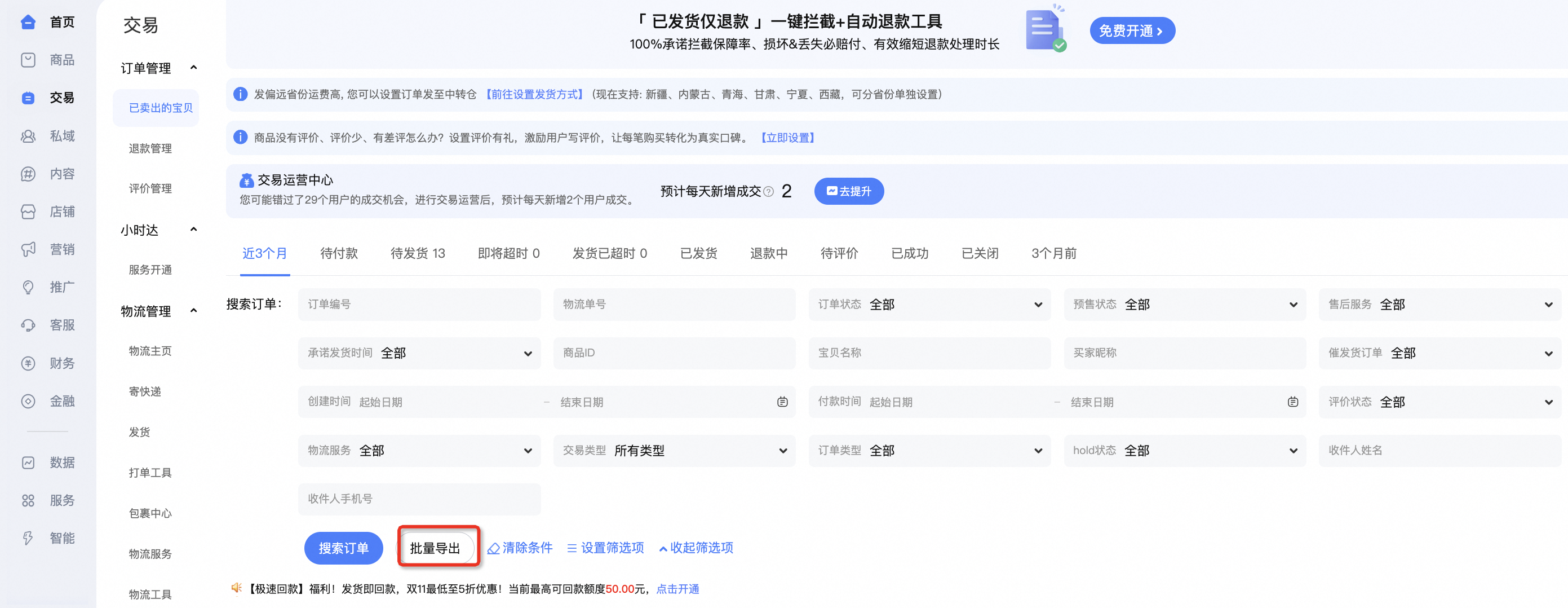This screenshot has width=1568, height=608.
Task: Click the 清除条件 link
Action: coord(520,548)
